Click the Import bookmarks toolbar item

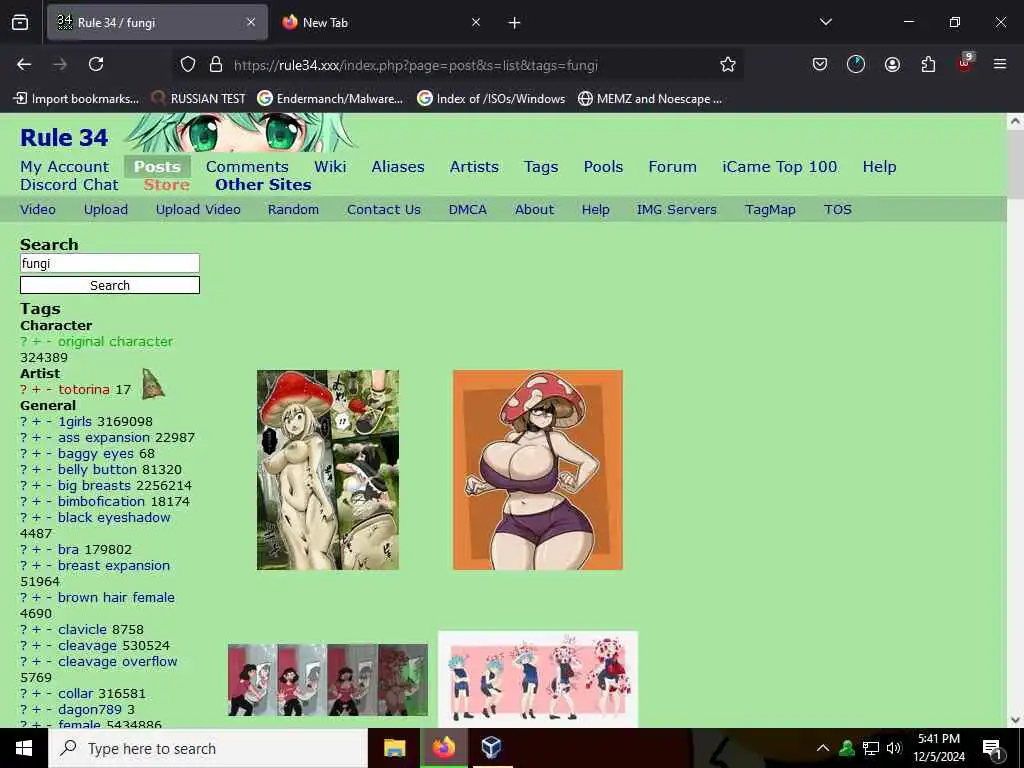point(76,99)
